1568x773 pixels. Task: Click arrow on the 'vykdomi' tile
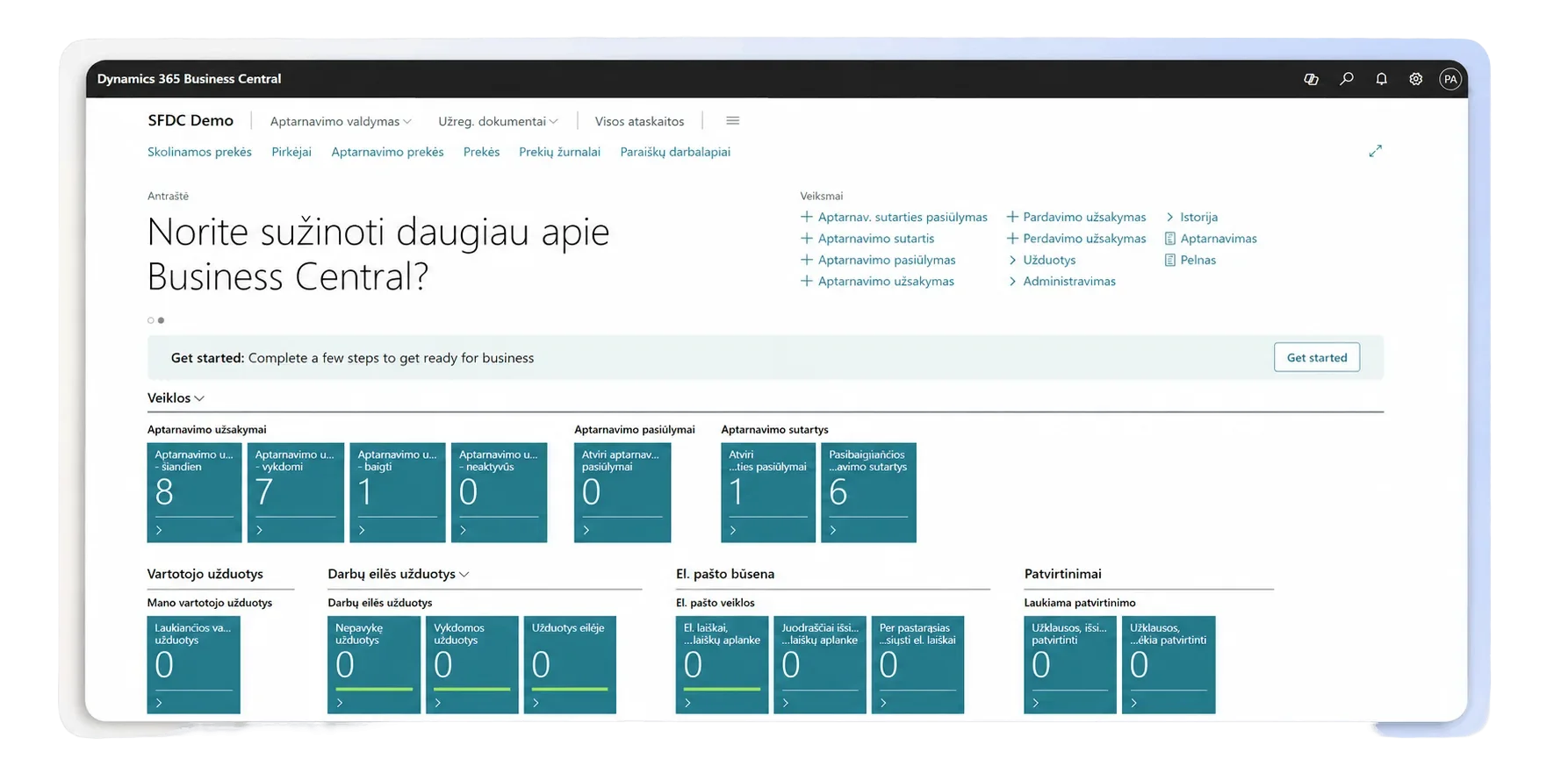(259, 530)
